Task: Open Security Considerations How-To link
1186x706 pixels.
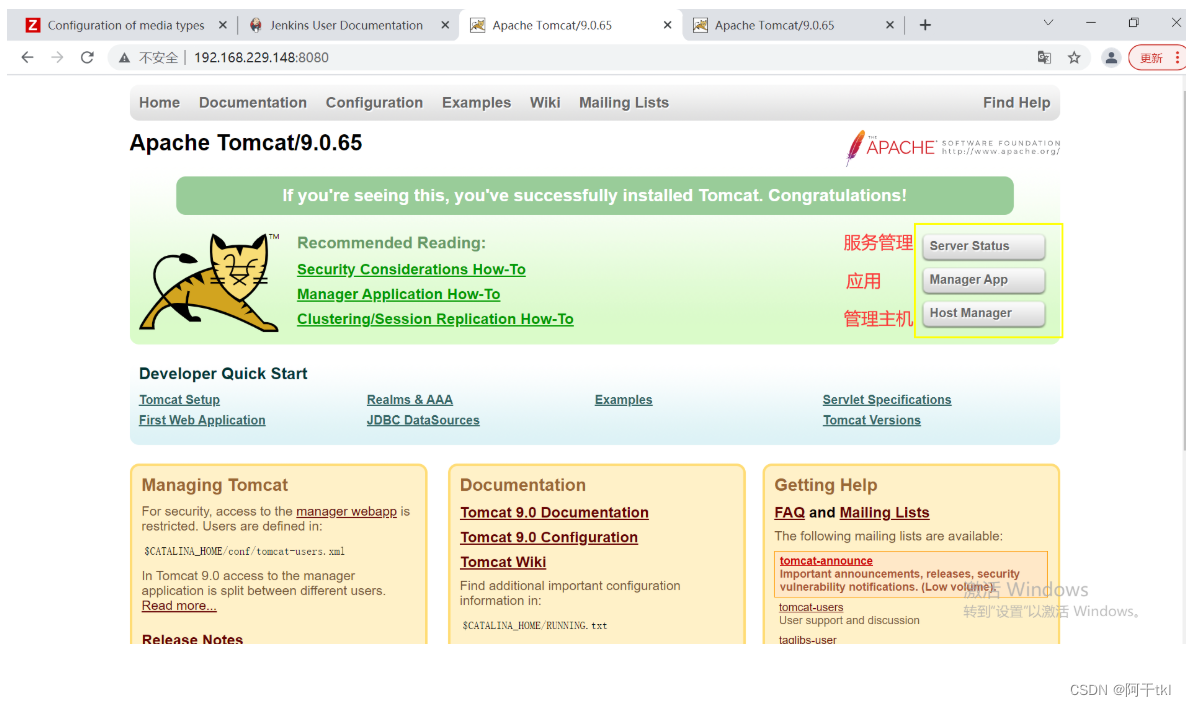Action: 411,269
